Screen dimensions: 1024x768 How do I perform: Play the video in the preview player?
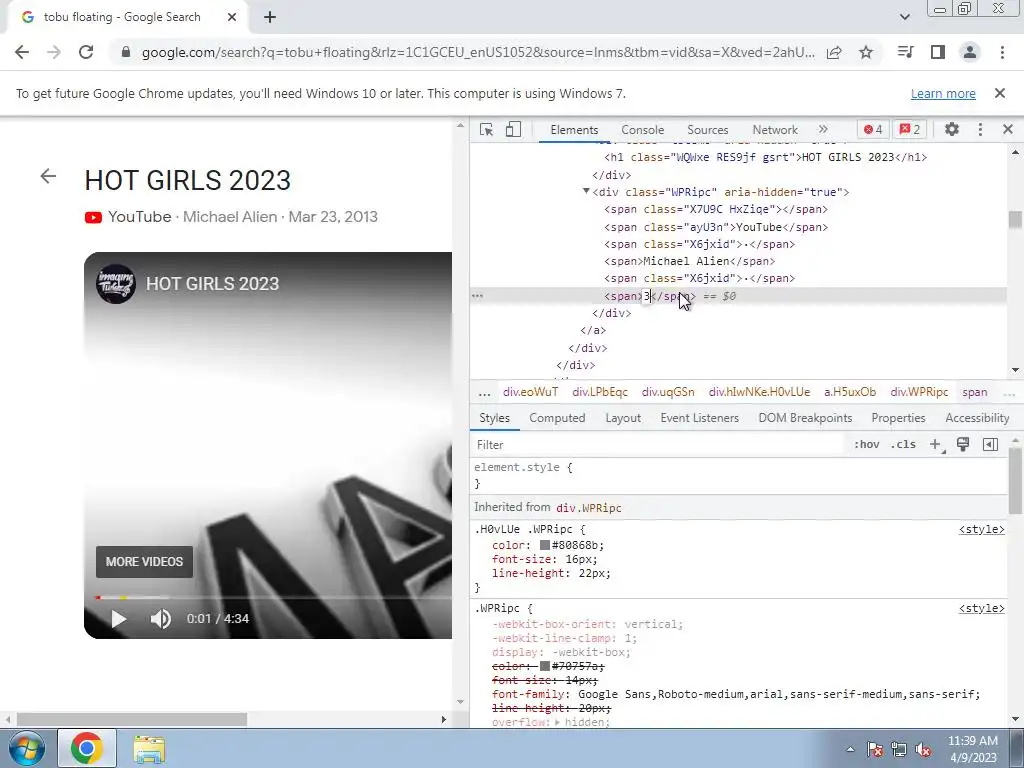(118, 618)
